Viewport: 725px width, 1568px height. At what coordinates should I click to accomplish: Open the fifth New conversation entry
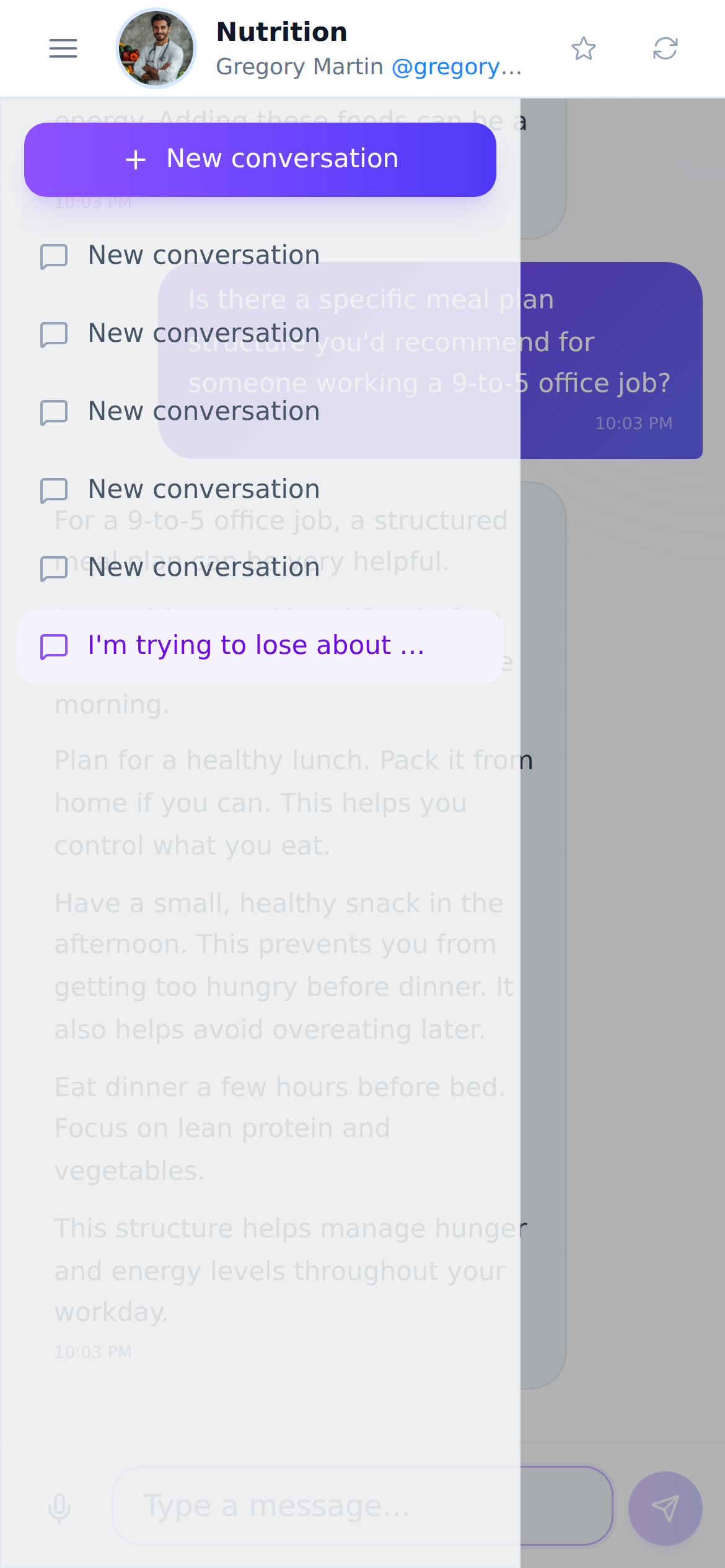(260, 568)
